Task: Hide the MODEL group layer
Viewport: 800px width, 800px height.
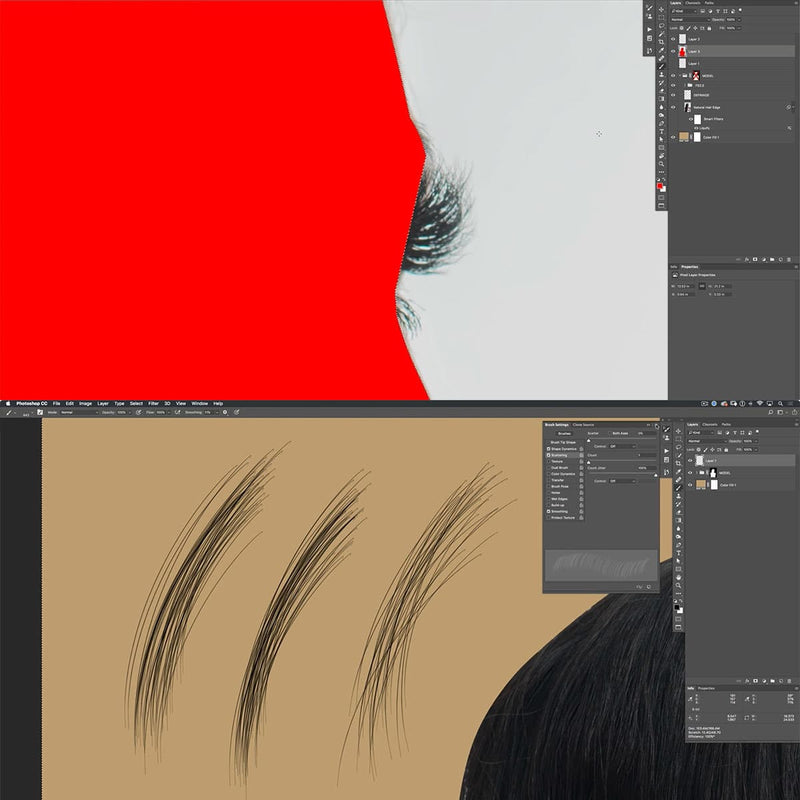Action: click(674, 76)
